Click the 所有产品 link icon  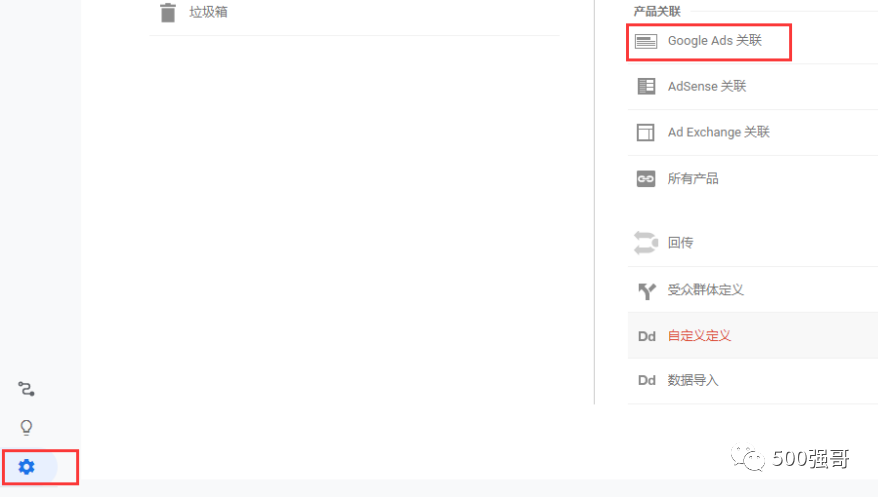coord(646,179)
